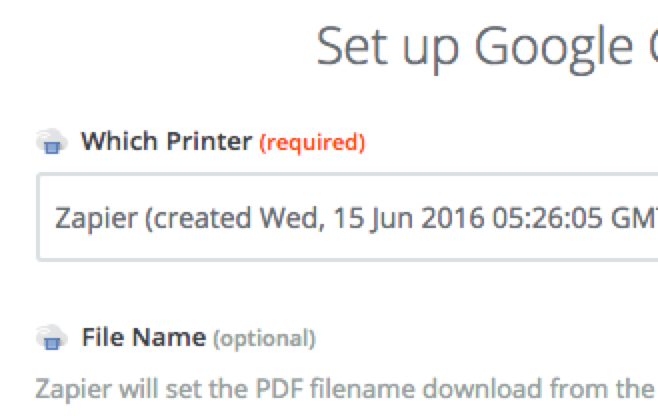658x416 pixels.
Task: Click the cloud printer icon beside File Name
Action: [52, 338]
